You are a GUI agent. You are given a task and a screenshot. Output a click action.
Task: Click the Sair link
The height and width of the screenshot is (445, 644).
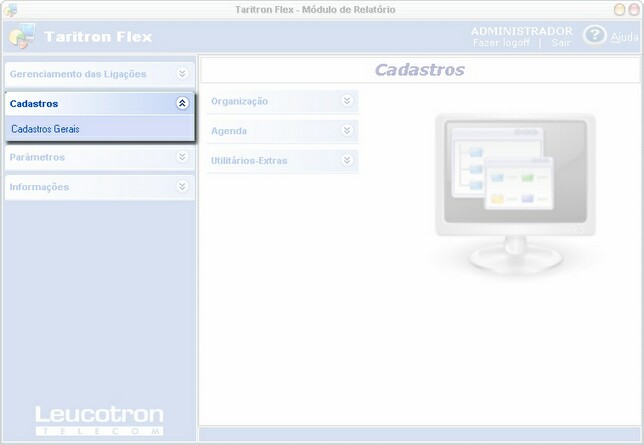(x=561, y=43)
